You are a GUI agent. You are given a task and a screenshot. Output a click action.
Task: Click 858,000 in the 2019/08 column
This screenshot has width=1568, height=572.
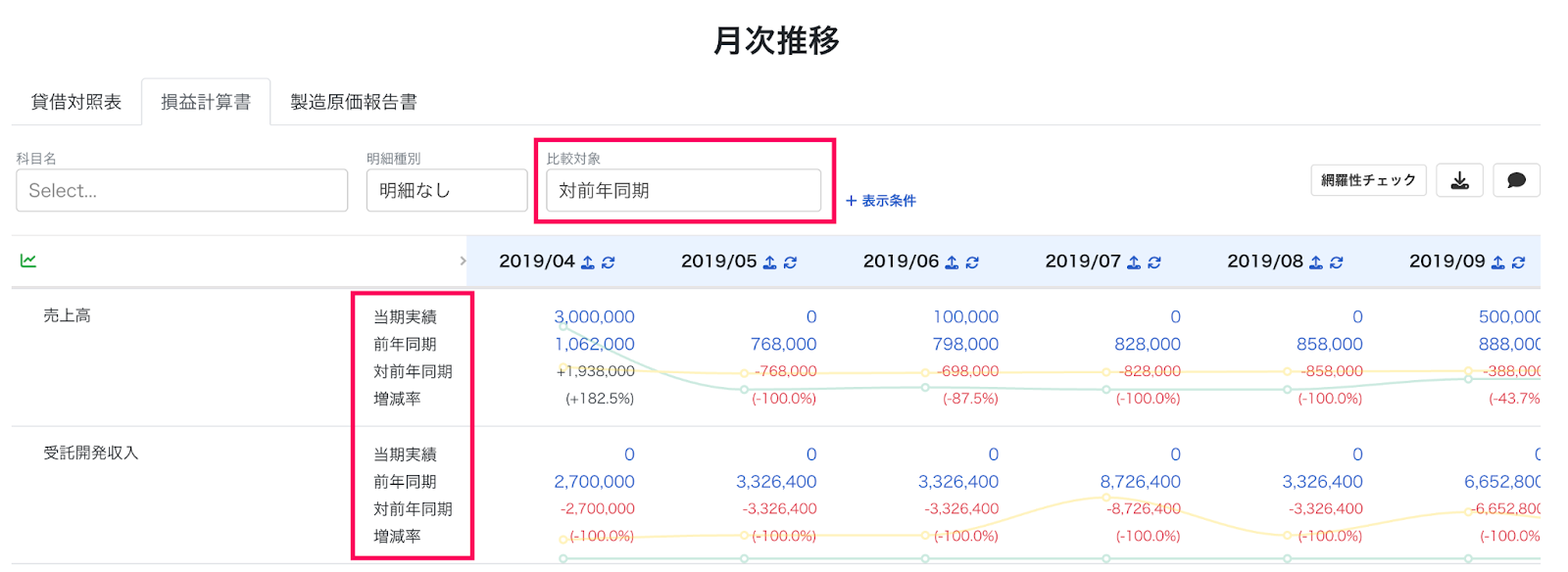[1330, 345]
